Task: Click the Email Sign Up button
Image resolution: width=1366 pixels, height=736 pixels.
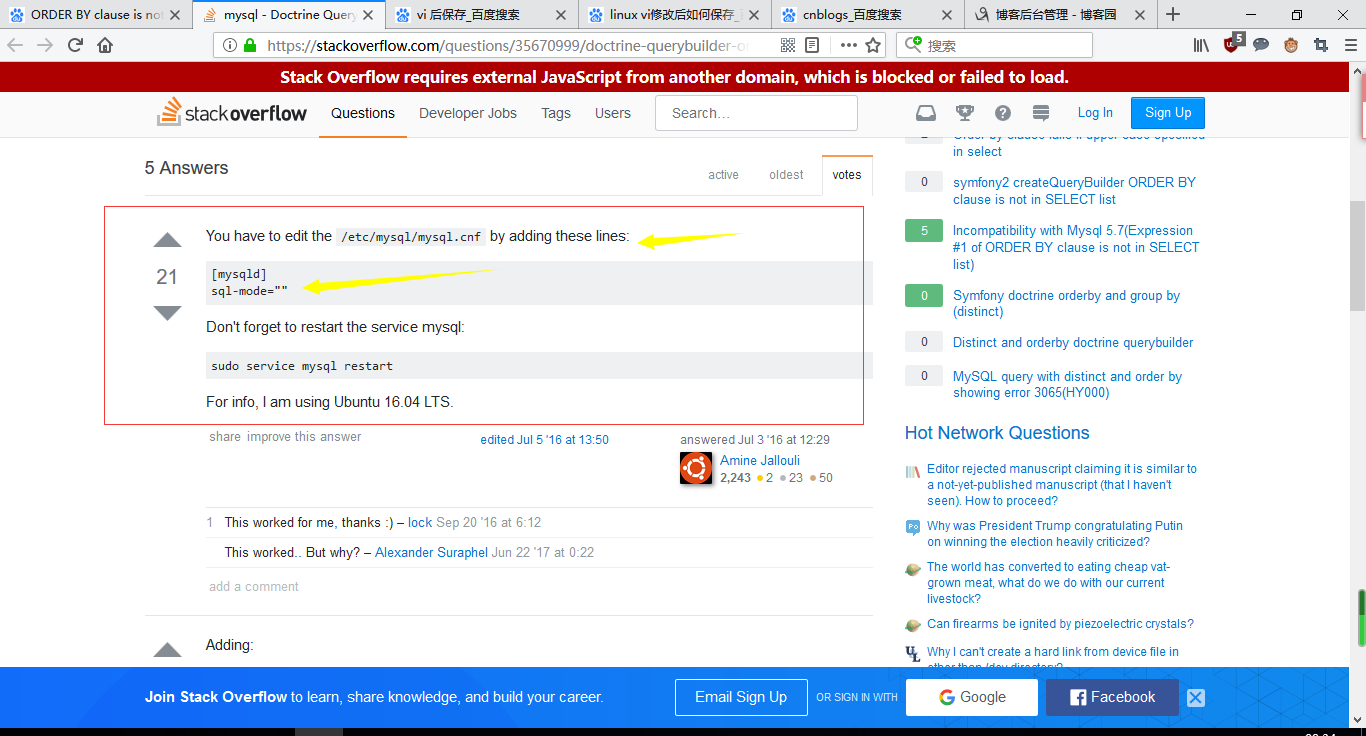Action: point(741,697)
